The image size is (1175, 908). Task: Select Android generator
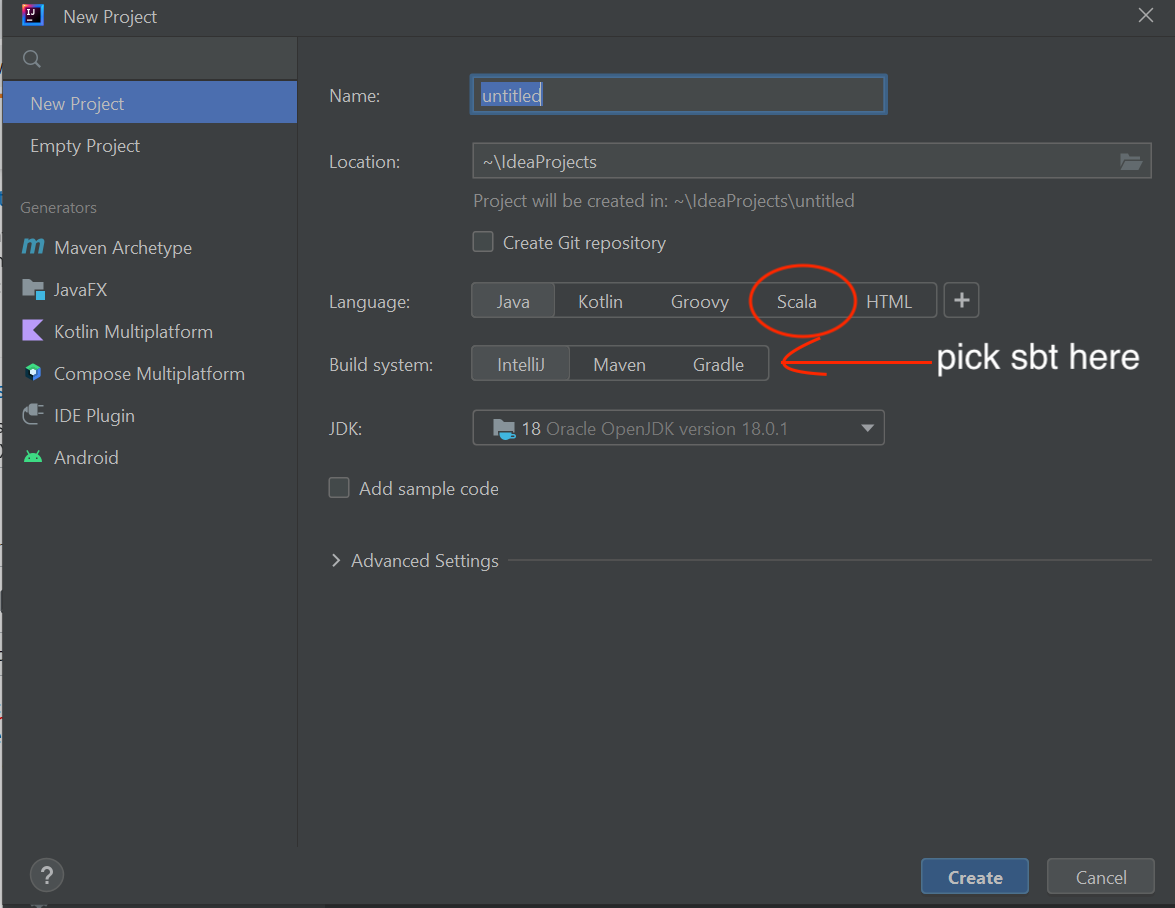click(150, 457)
